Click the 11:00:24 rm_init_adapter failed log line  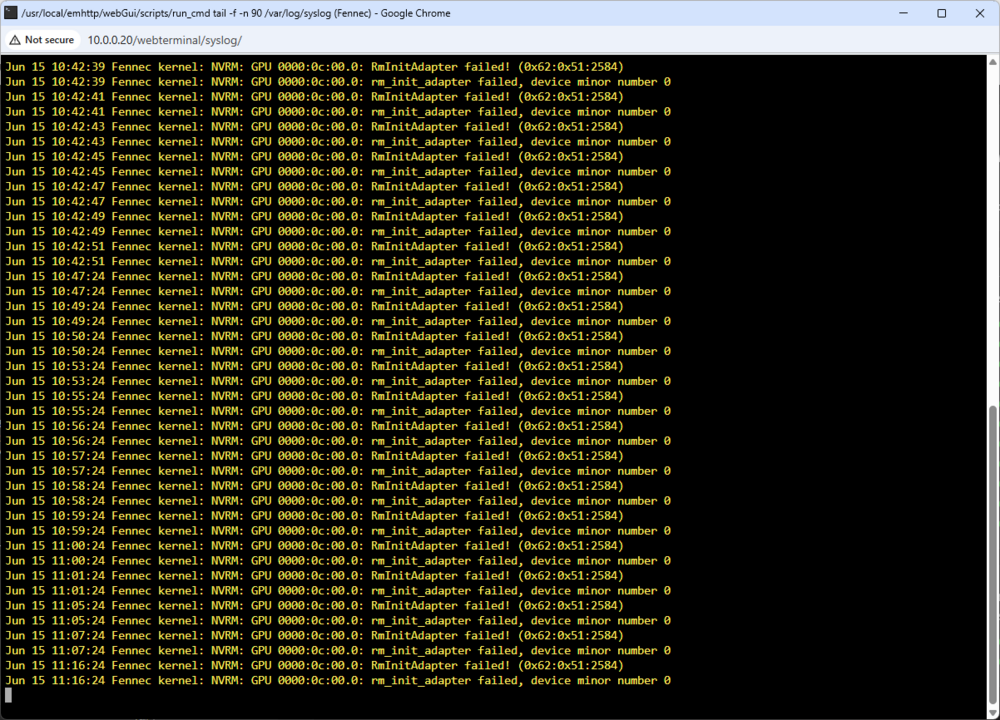(338, 561)
